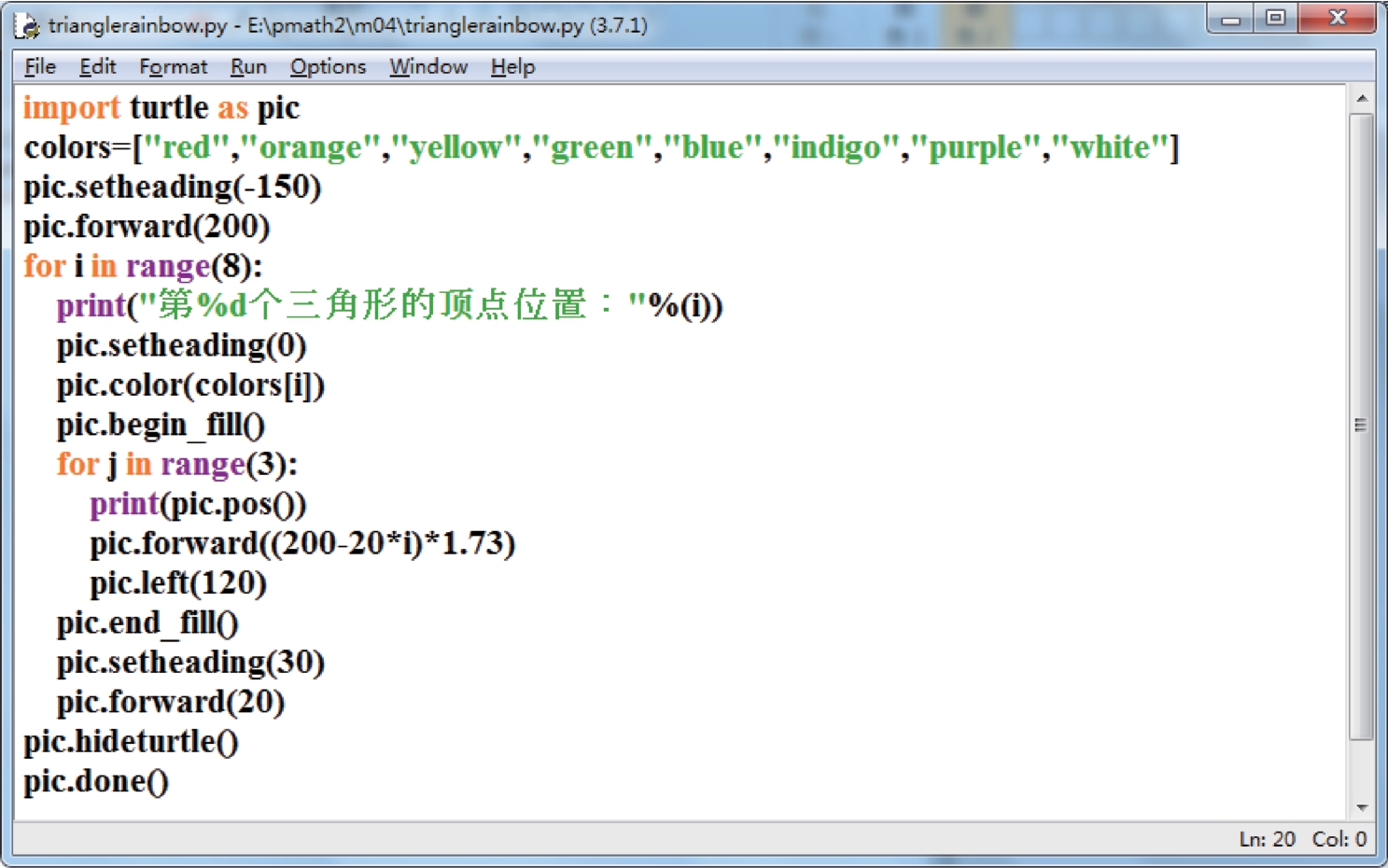
Task: Click the "yellow" string in colors list
Action: point(456,147)
